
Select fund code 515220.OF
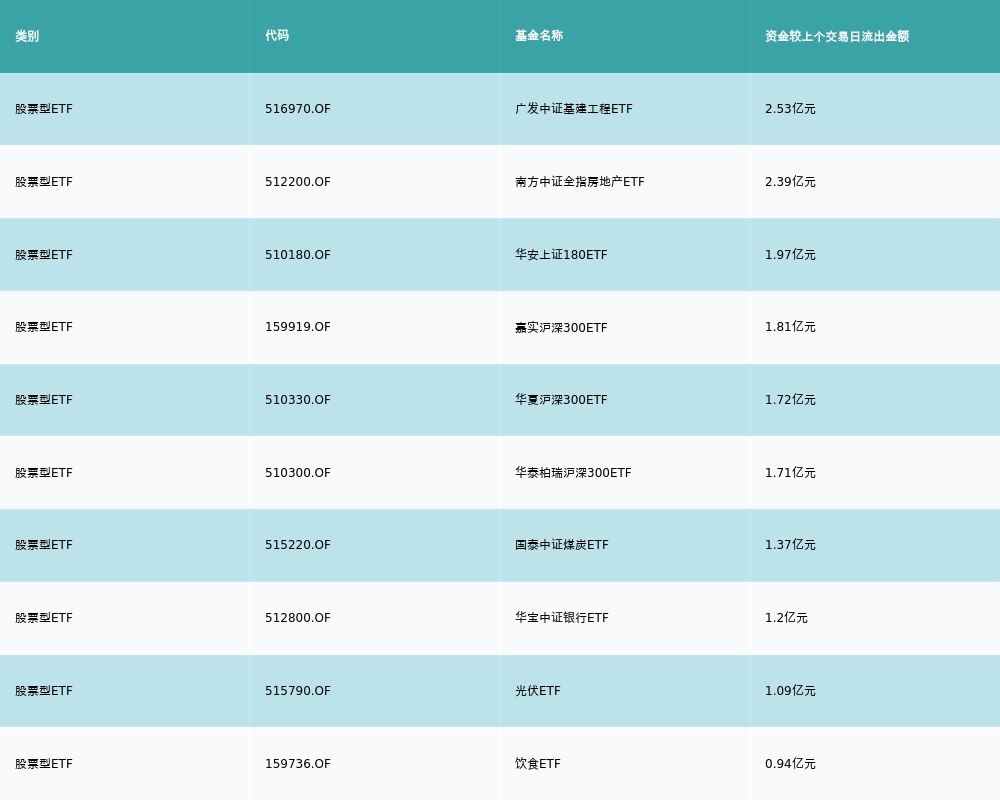[298, 545]
